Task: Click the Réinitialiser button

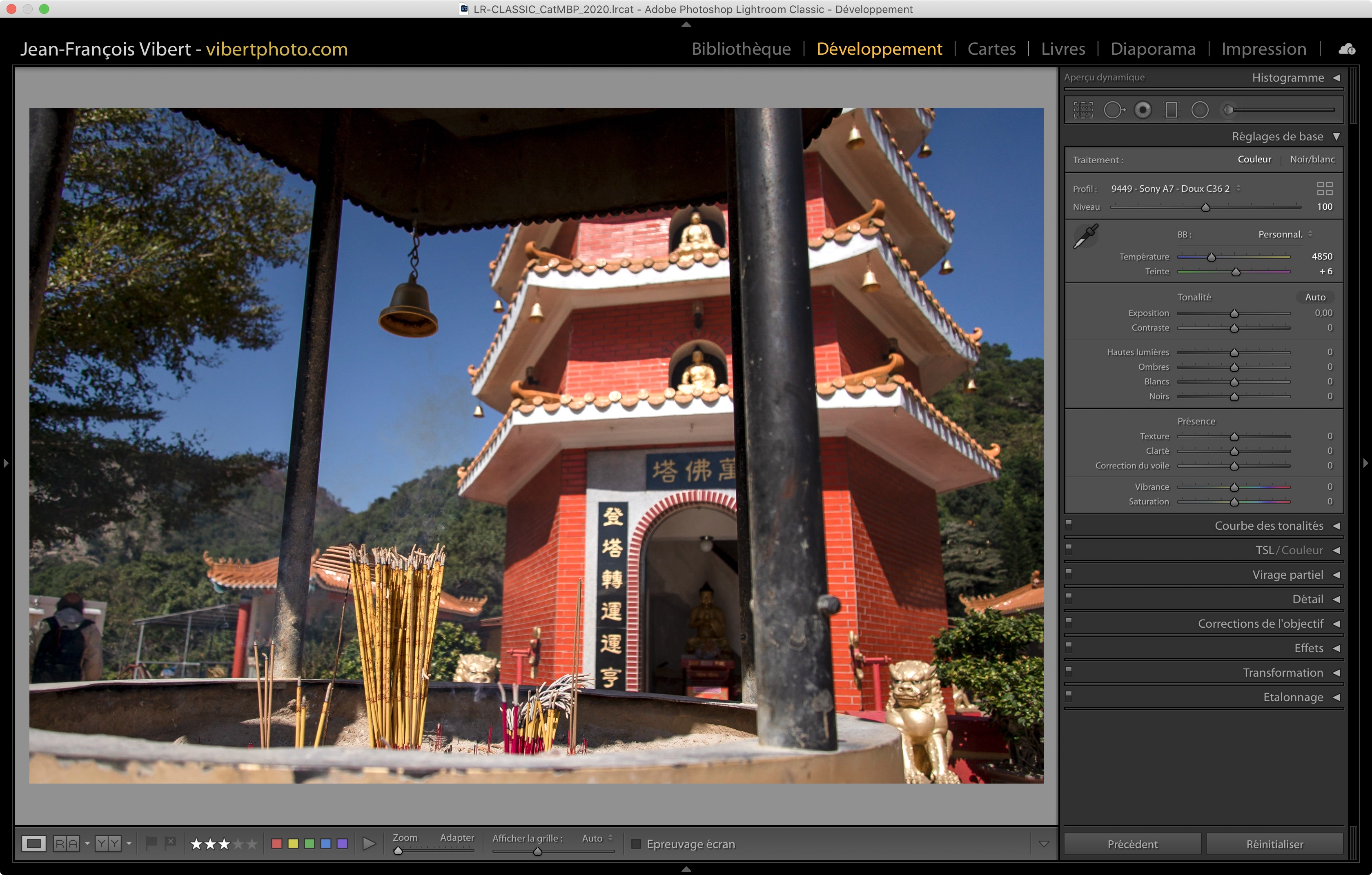Action: [x=1274, y=844]
